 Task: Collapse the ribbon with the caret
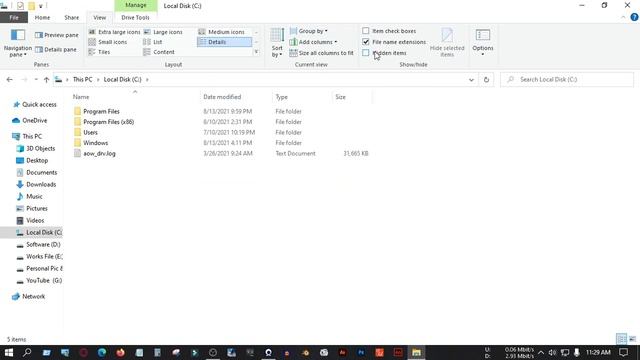(623, 17)
